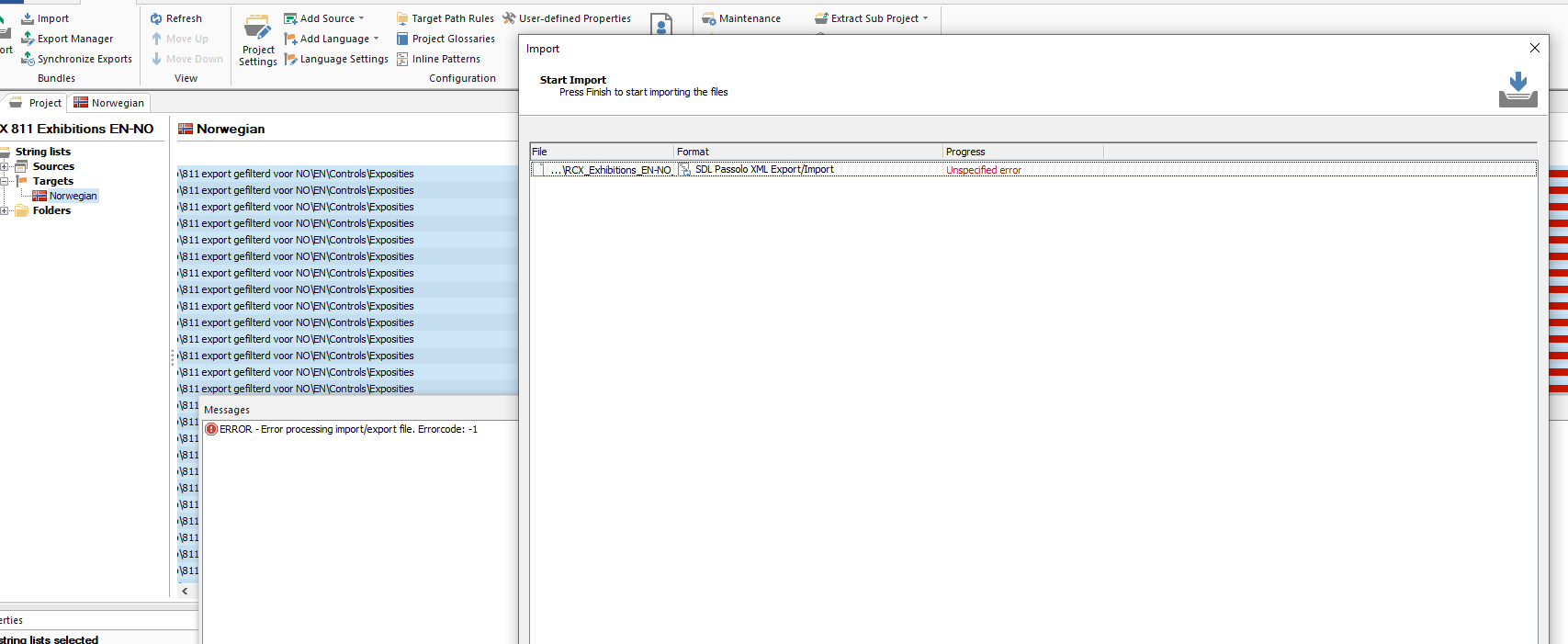This screenshot has height=644, width=1568.
Task: Click the Sources list icon in tree
Action: tap(21, 166)
